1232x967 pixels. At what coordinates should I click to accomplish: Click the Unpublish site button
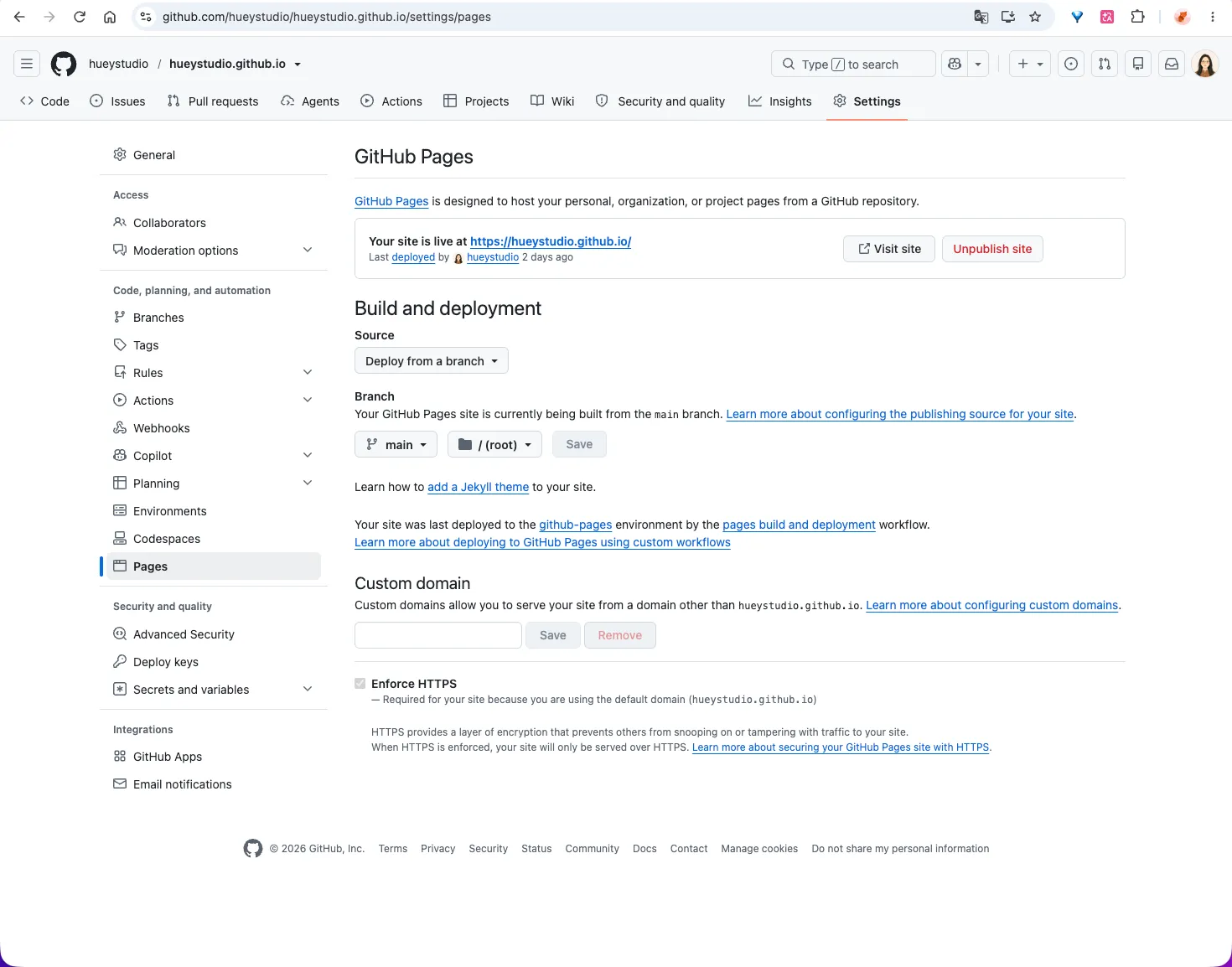point(992,249)
